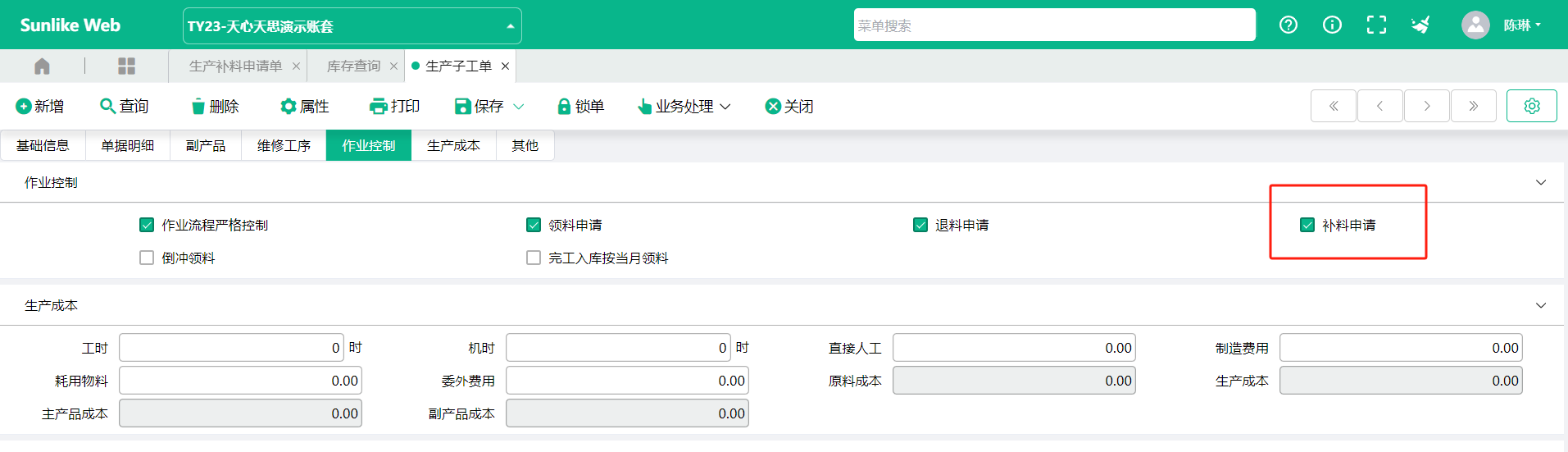Screen dimensions: 1568x452
Task: Collapse the 生产成本 section chevron
Action: click(1541, 305)
